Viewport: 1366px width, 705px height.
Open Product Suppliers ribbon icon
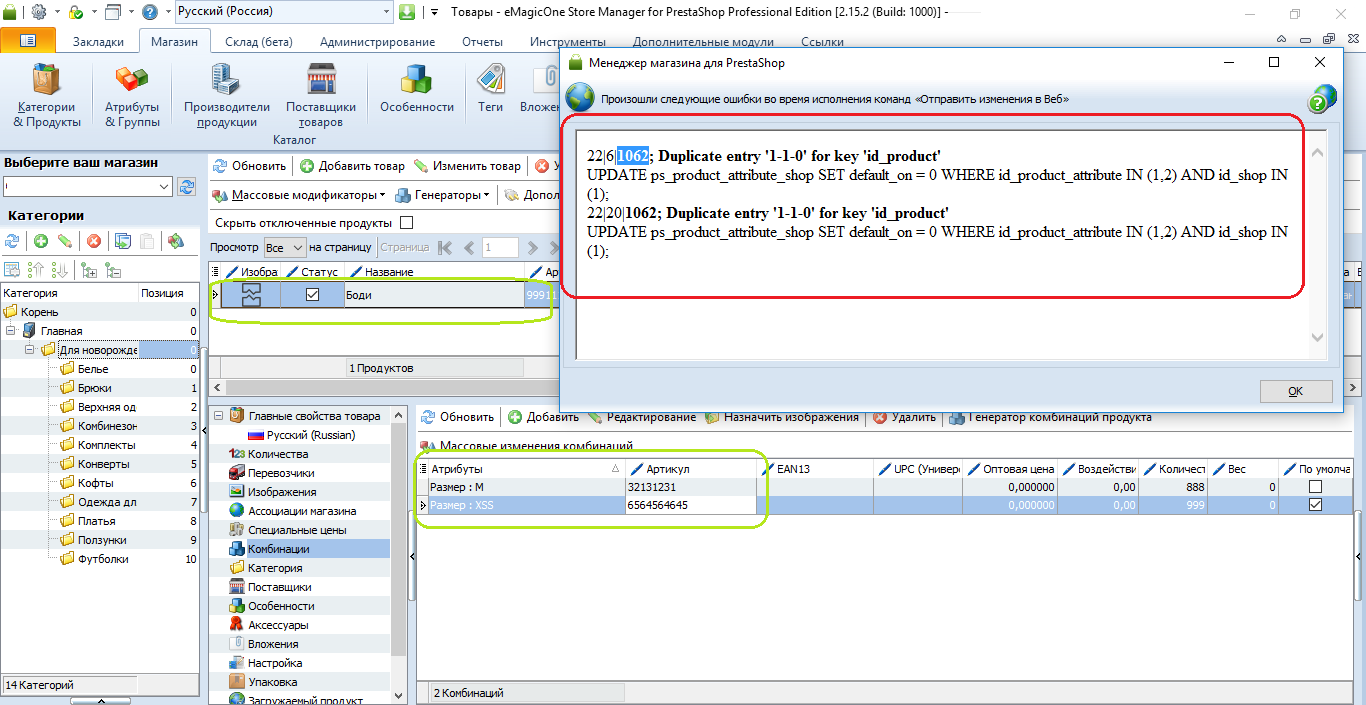321,97
